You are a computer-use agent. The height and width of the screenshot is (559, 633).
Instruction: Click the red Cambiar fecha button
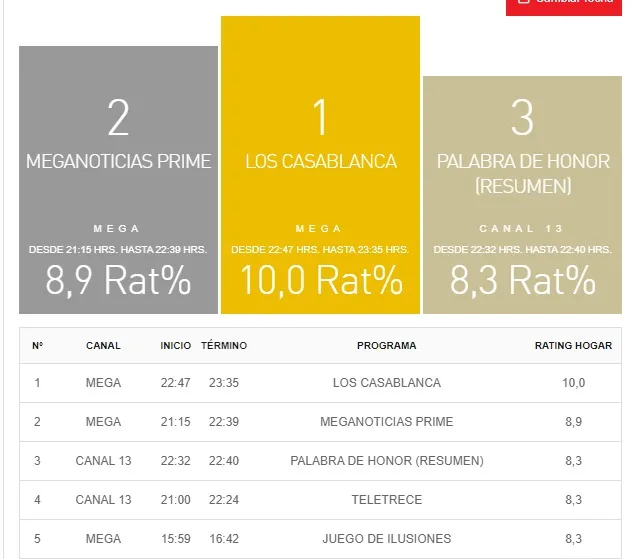[x=564, y=8]
